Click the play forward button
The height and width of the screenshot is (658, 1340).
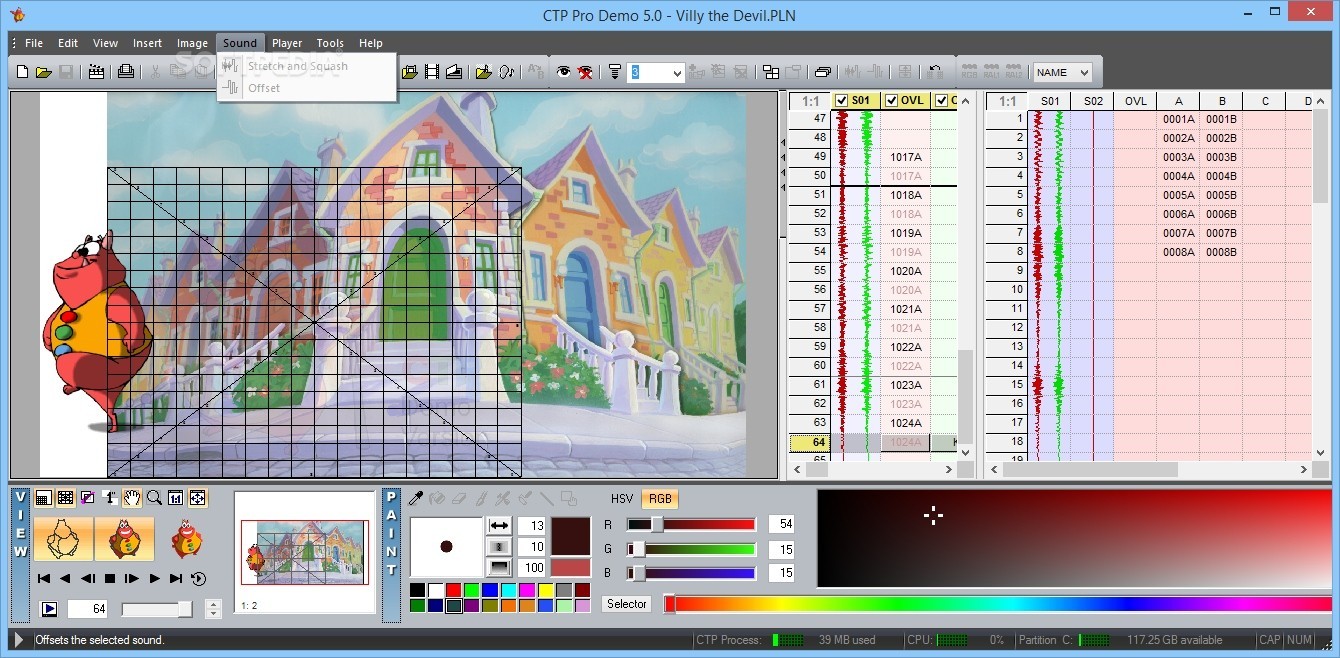click(154, 578)
